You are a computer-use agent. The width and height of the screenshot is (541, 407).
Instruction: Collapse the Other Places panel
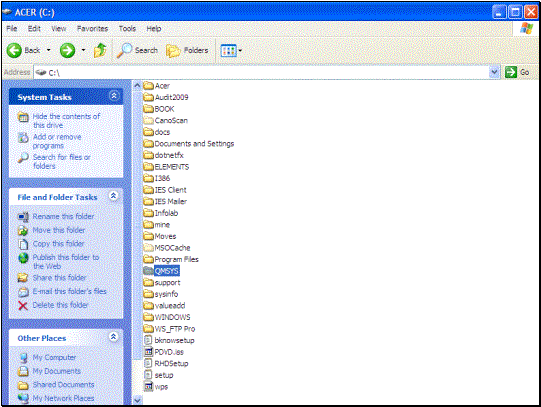(x=114, y=337)
